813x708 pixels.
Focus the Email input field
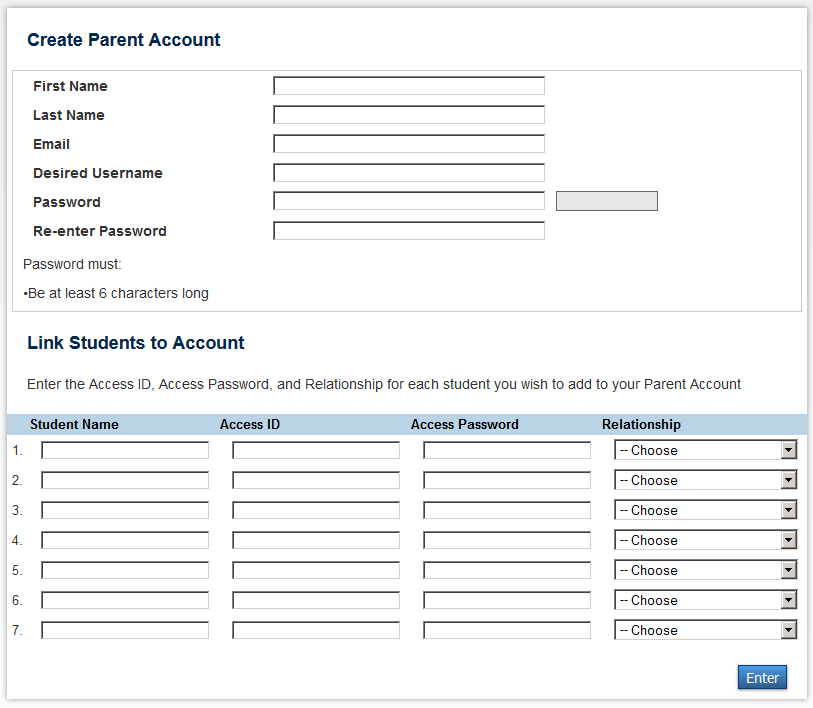click(408, 144)
